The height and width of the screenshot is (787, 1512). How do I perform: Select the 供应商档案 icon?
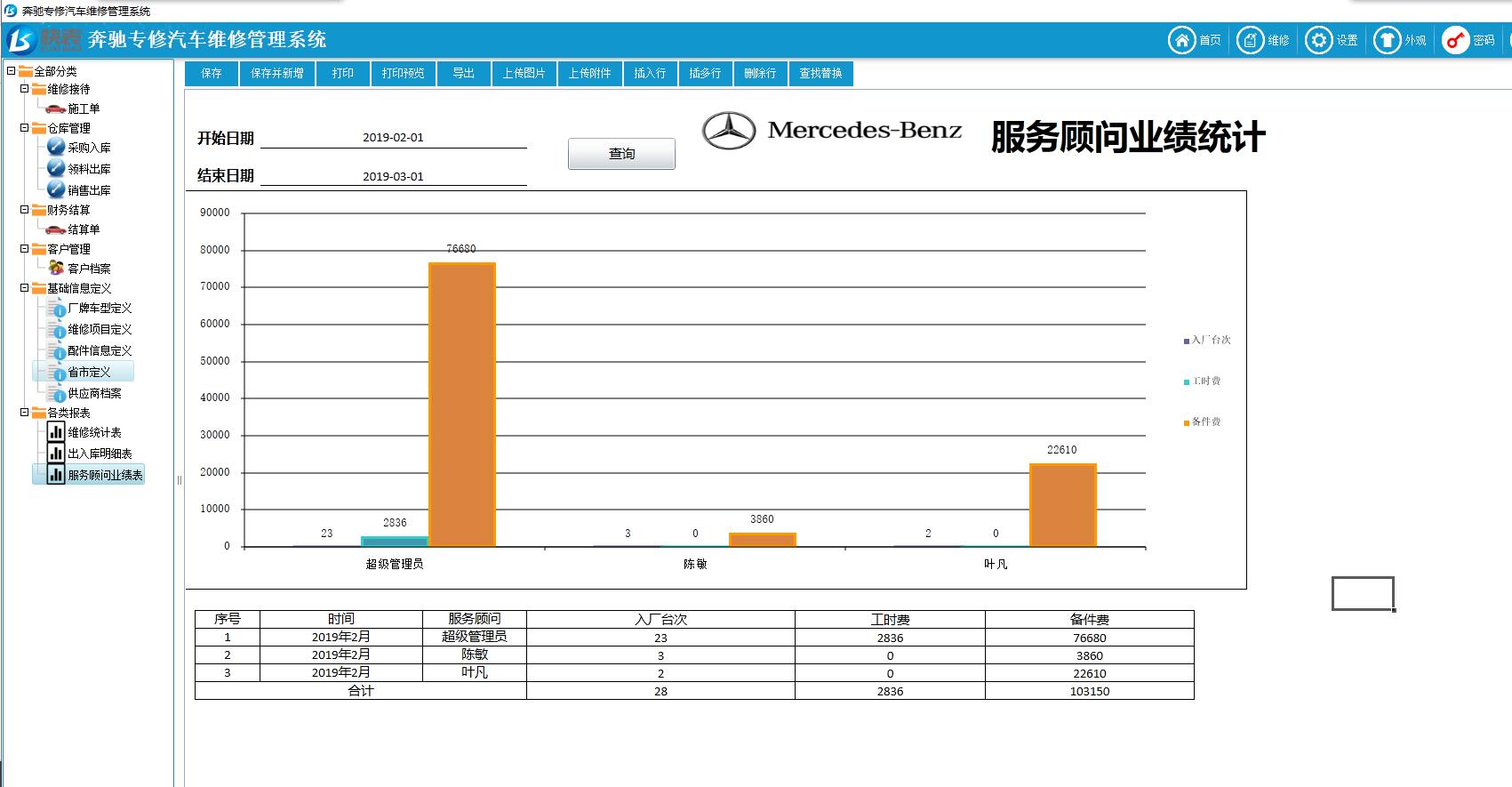(x=56, y=393)
